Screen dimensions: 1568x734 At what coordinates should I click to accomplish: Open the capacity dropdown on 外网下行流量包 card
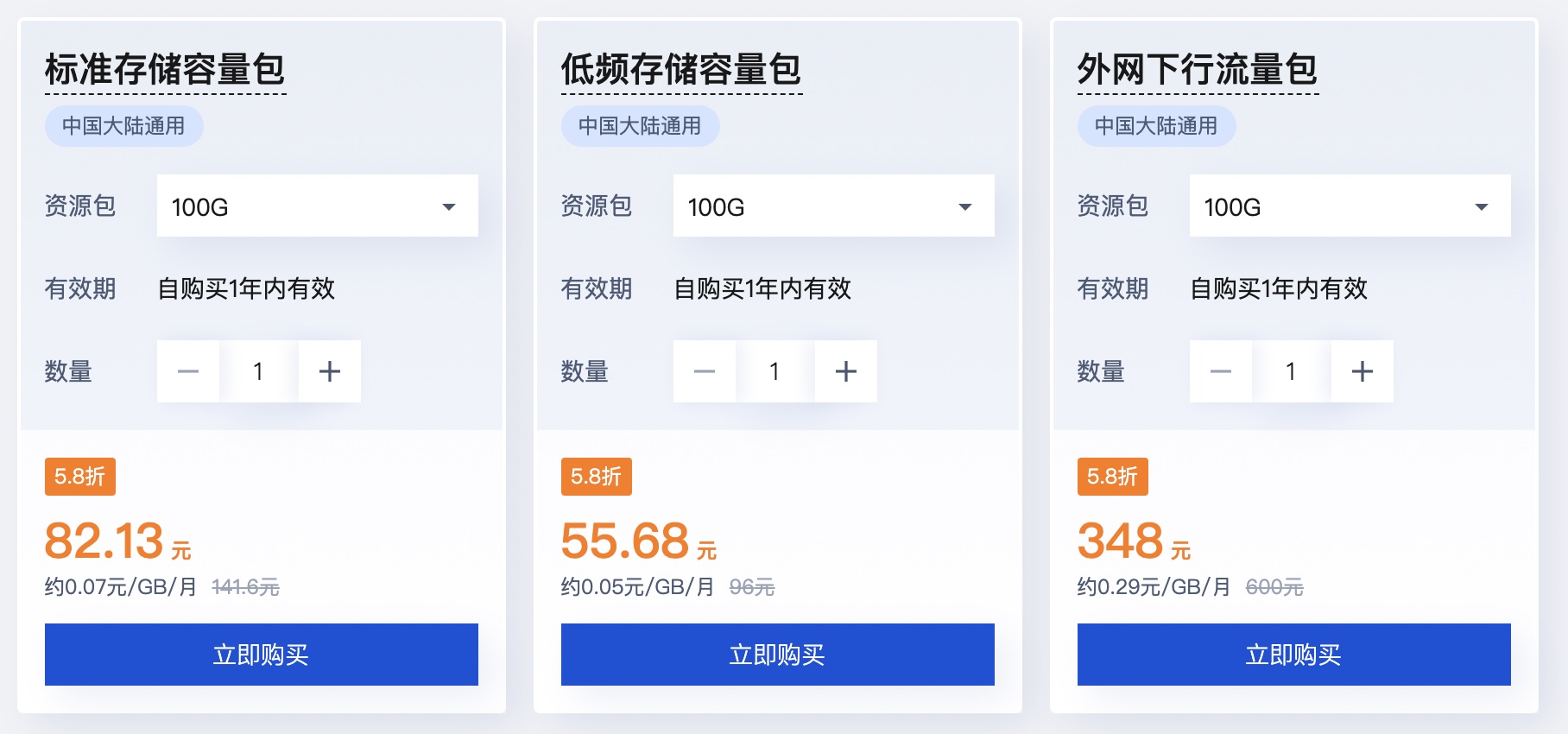(1349, 206)
